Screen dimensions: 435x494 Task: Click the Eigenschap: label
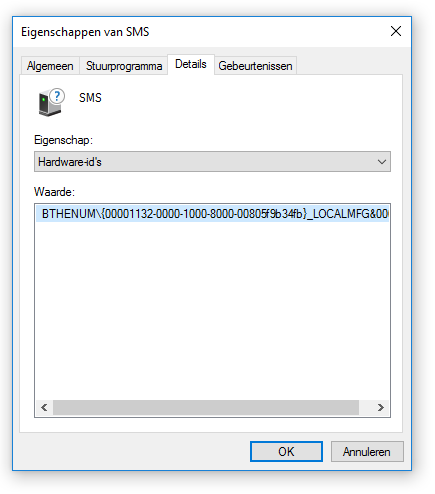tap(63, 140)
